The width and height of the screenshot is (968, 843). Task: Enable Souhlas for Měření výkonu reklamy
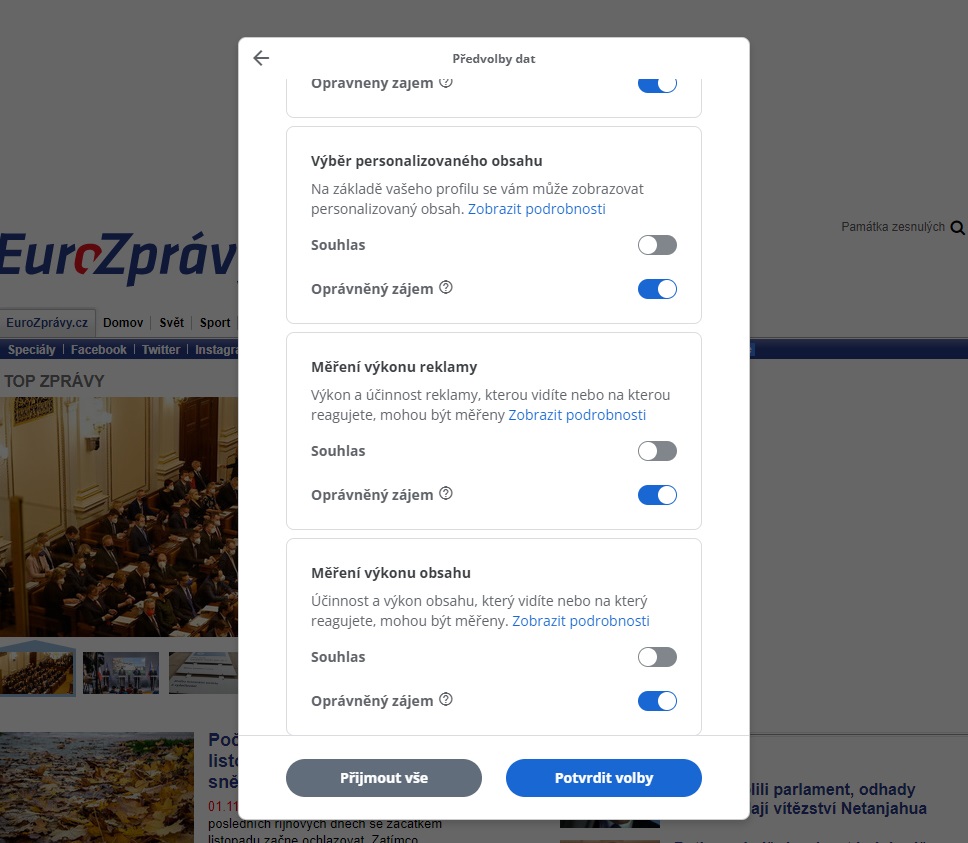[657, 451]
